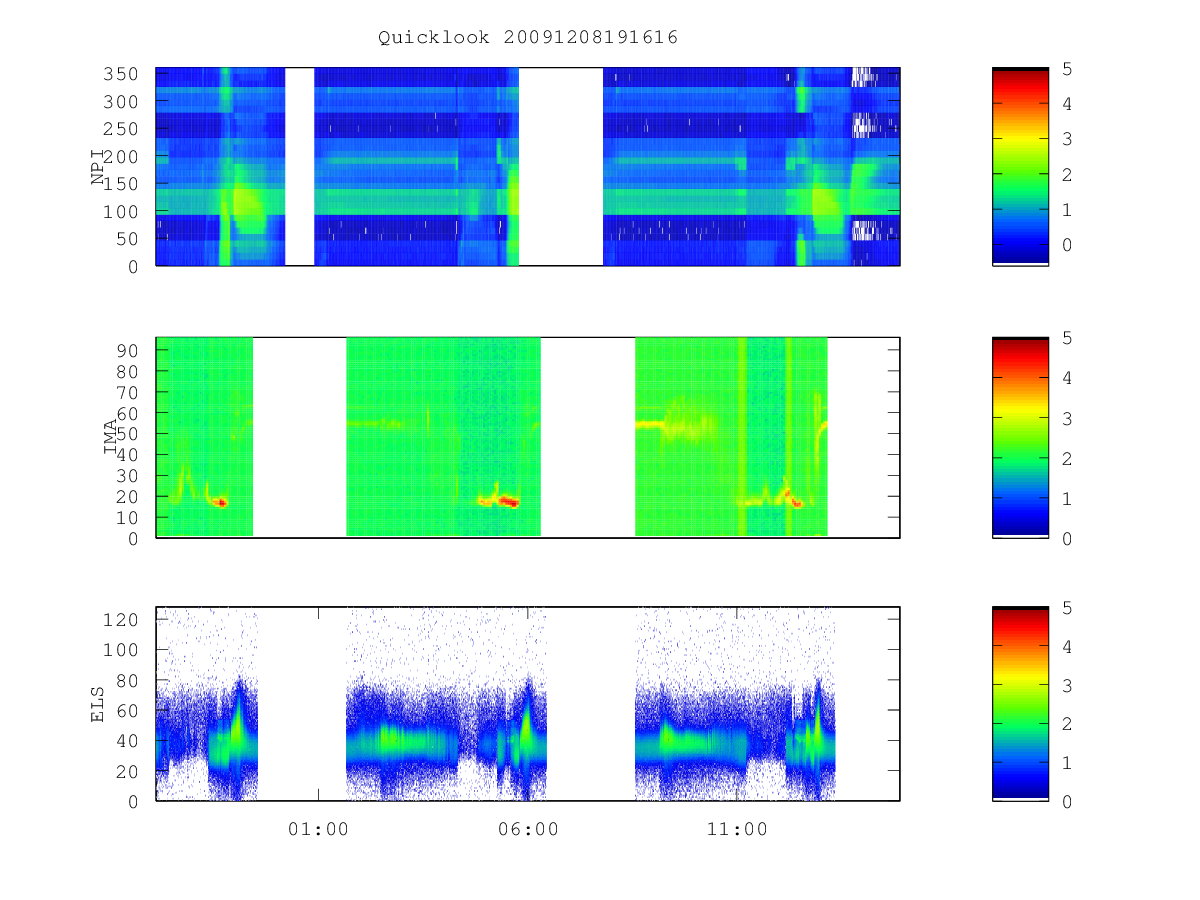Click the 01:00 time axis tick label
Screen dimensions: 1200x900
pos(318,829)
